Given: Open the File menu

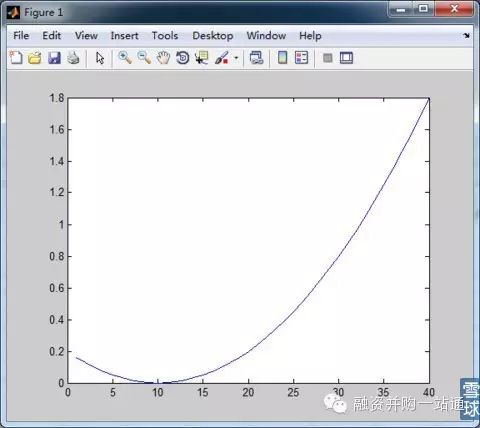Looking at the screenshot, I should [x=21, y=35].
